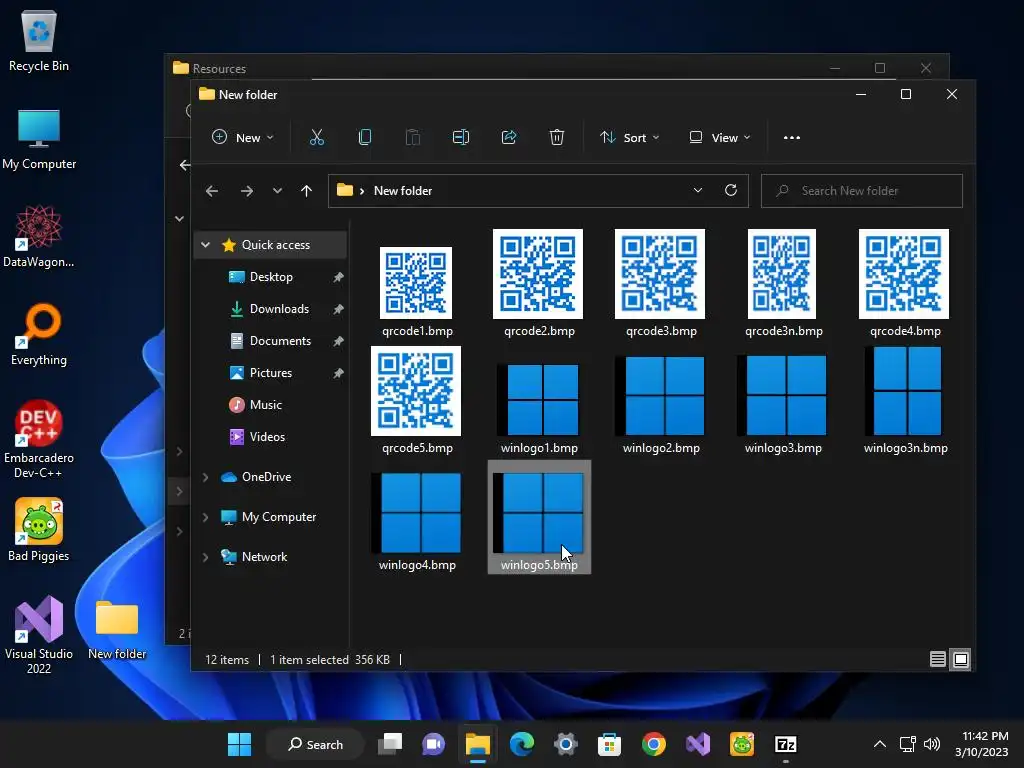
Task: Expand address bar history dropdown
Action: (x=697, y=190)
